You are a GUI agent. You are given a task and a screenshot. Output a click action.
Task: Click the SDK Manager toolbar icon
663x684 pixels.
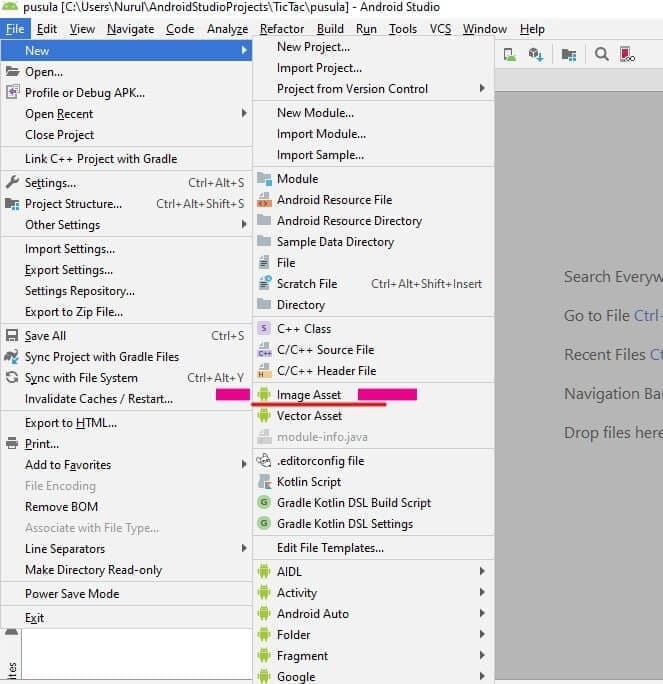point(536,55)
